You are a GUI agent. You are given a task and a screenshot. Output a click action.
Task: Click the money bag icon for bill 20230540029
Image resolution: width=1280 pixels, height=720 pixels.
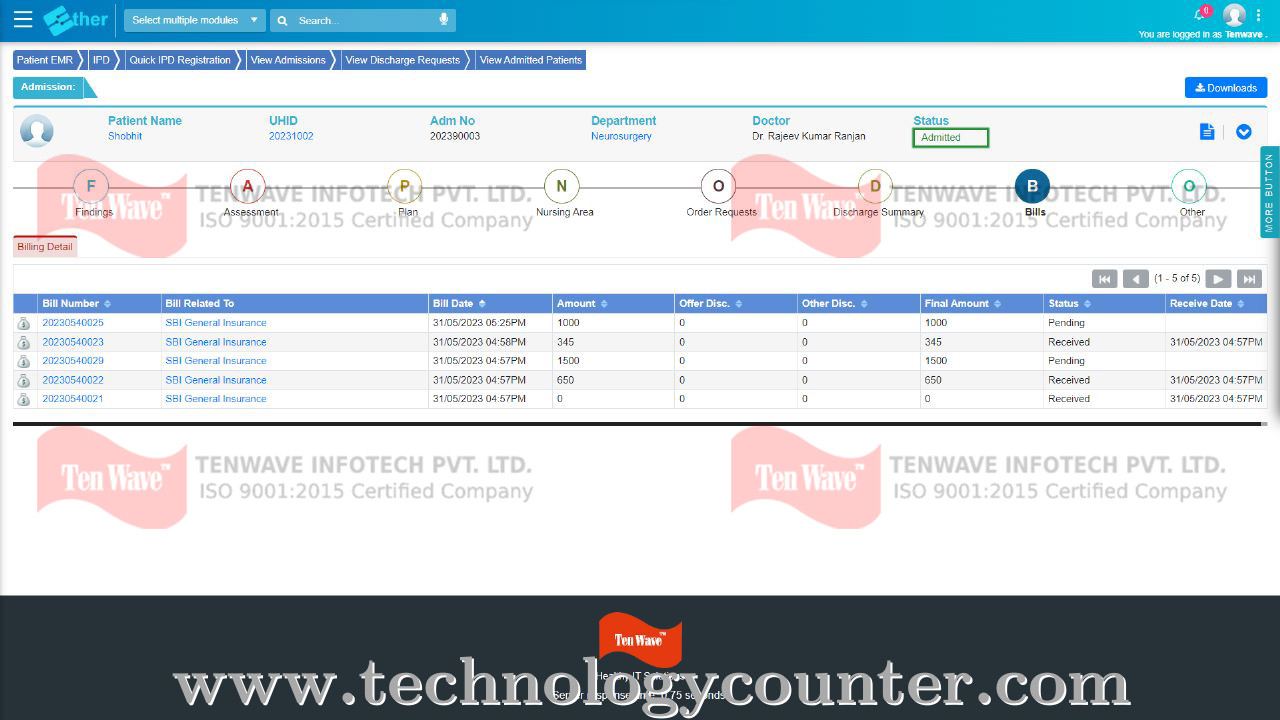point(24,361)
